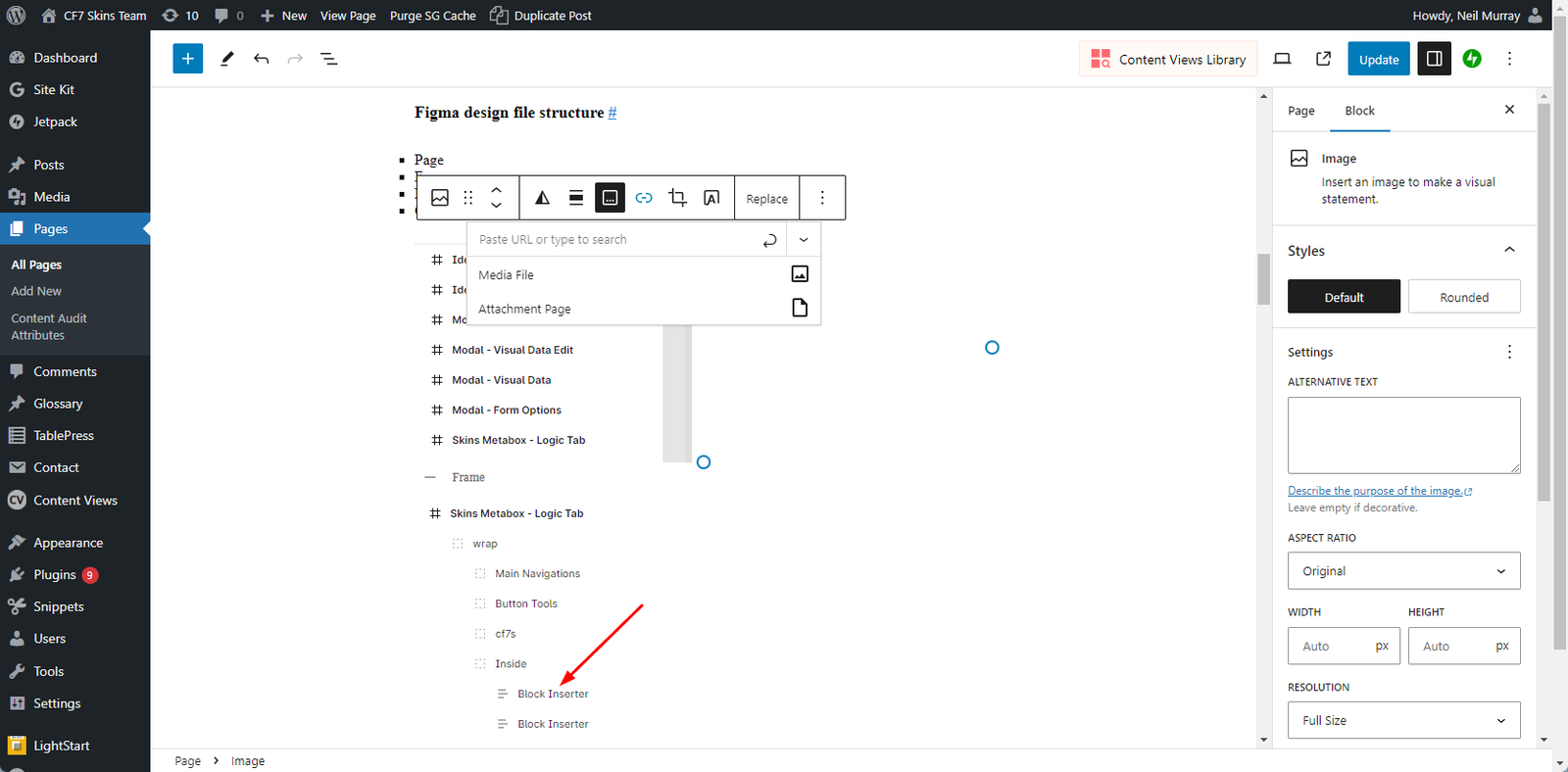The height and width of the screenshot is (772, 1568).
Task: Click the add text over image icon
Action: (711, 198)
